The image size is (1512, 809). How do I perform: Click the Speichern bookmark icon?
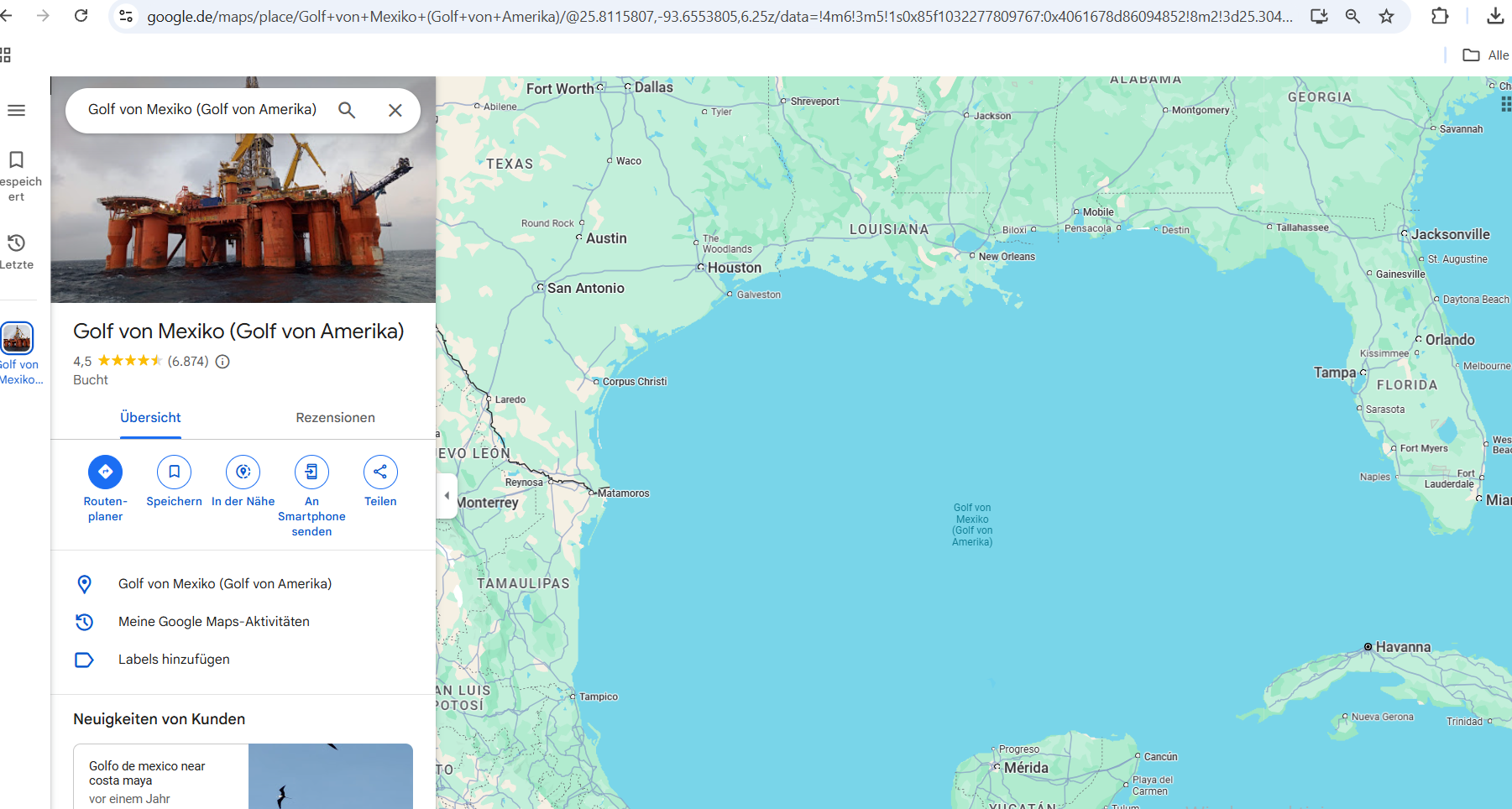click(x=174, y=472)
